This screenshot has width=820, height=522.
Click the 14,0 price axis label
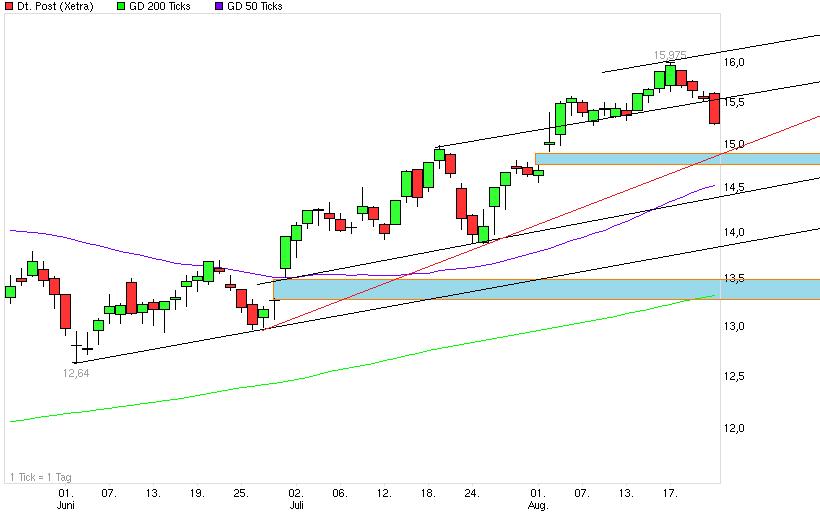tap(734, 232)
